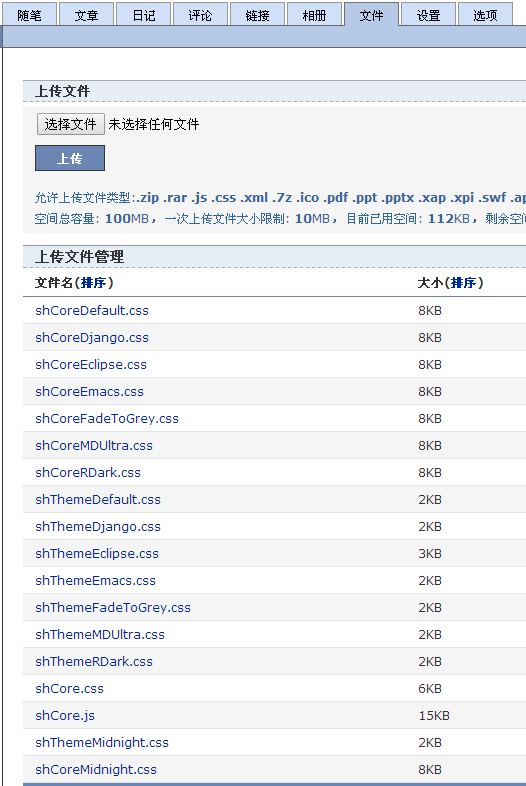
Task: Switch to the 相册 tab
Action: 314,15
